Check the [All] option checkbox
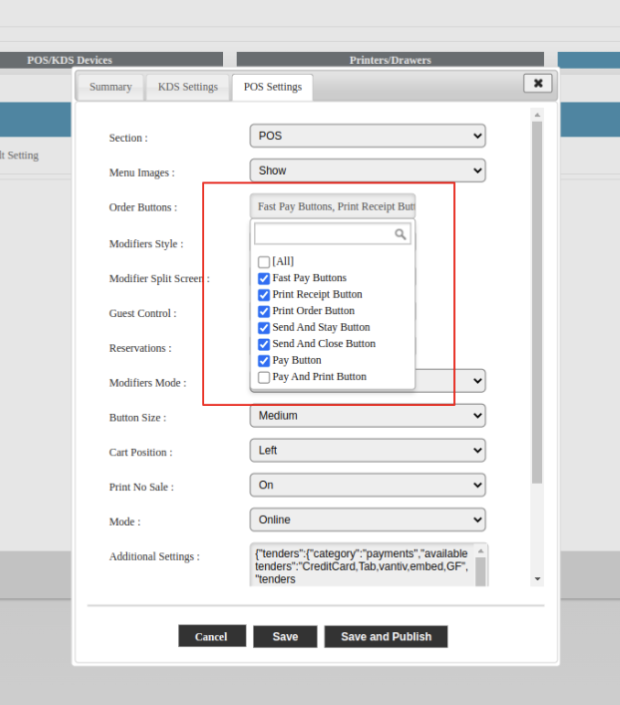 click(x=264, y=262)
